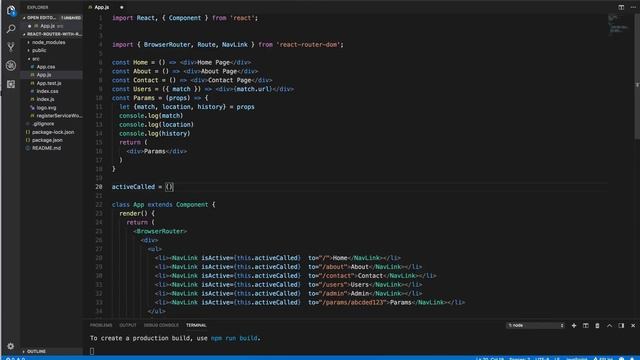Image resolution: width=640 pixels, height=360 pixels.
Task: Open index.css file
Action: pos(47,91)
